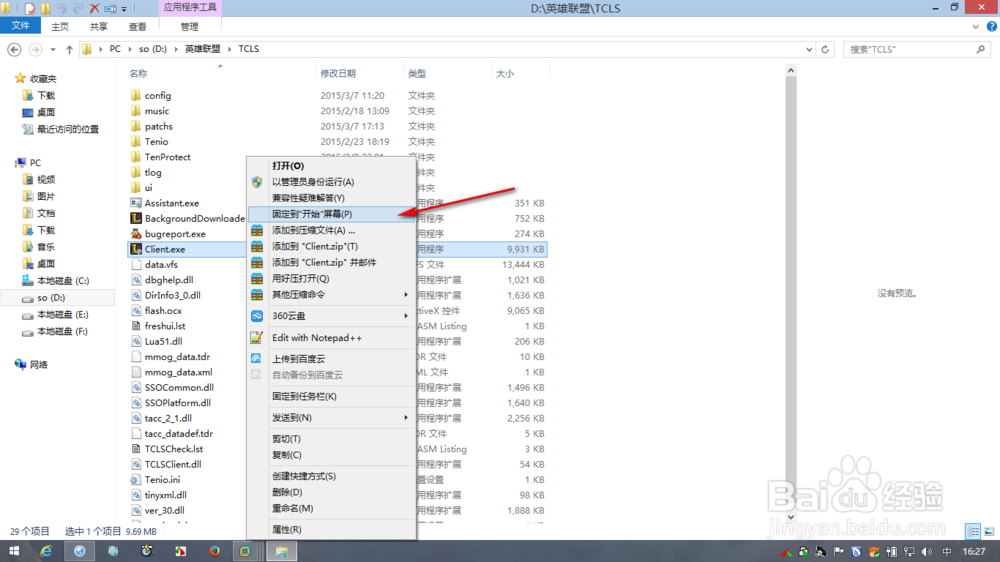
Task: Switch to details view icon in status bar
Action: tap(973, 531)
